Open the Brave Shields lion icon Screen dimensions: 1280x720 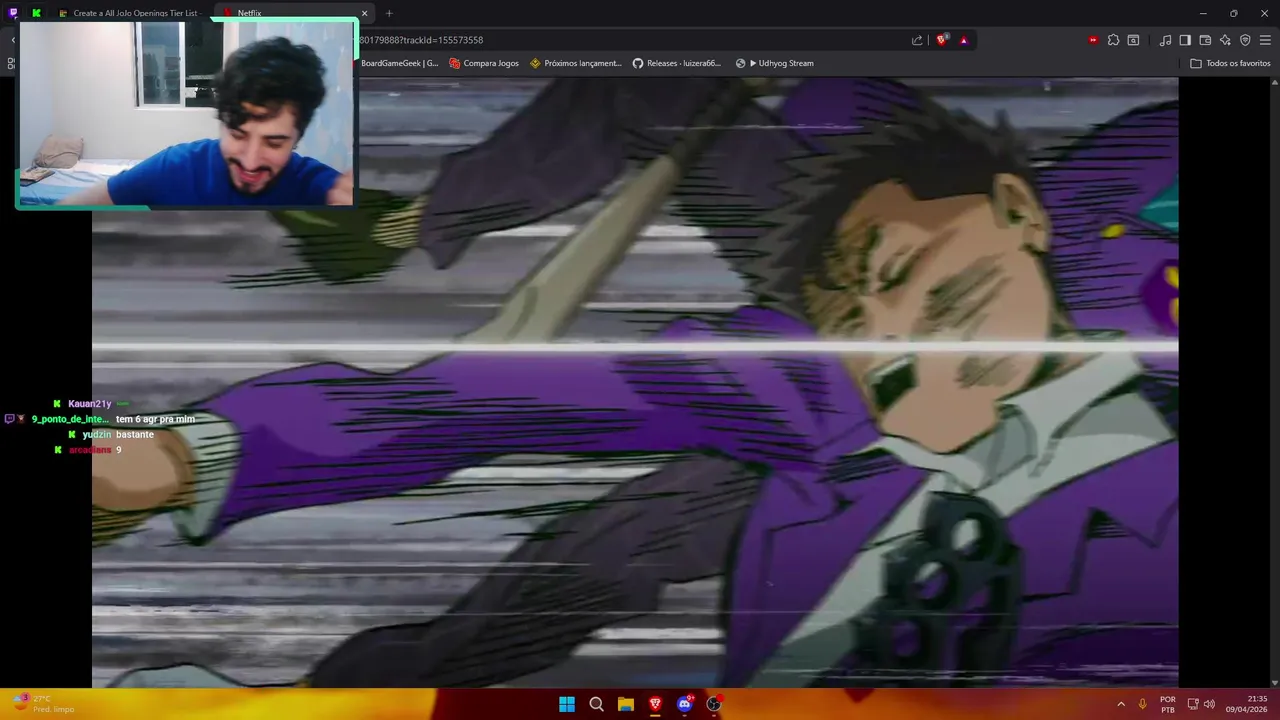tap(941, 40)
